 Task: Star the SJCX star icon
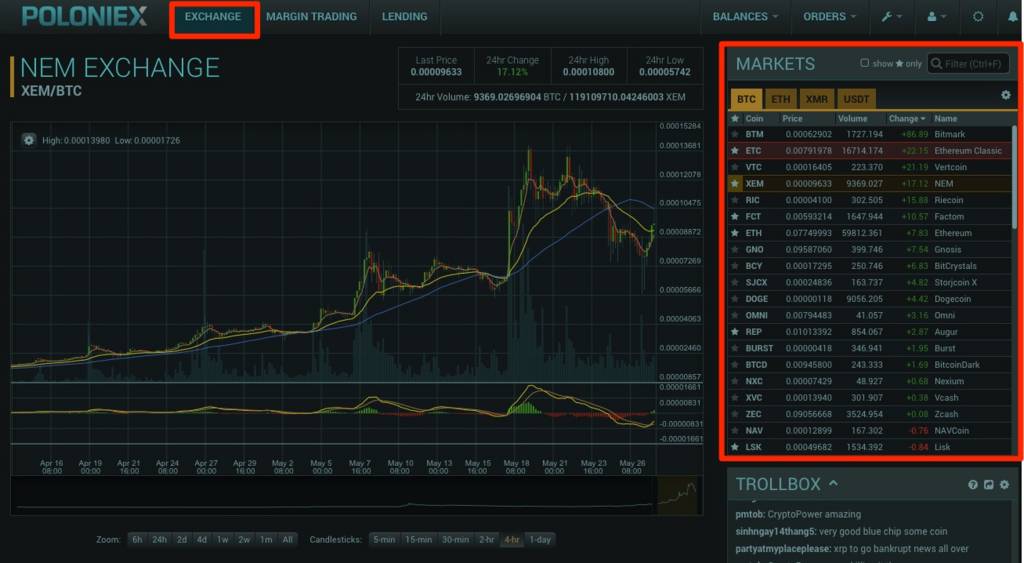[735, 282]
